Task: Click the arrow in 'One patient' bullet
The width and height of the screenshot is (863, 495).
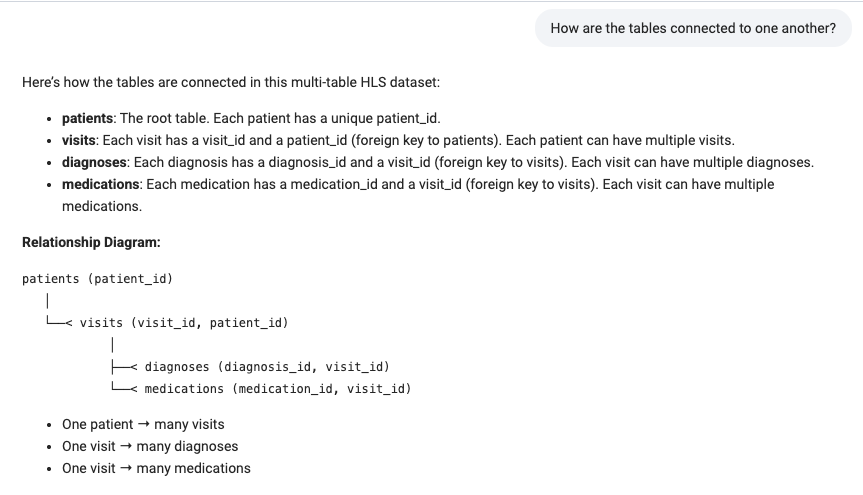Action: [x=144, y=424]
